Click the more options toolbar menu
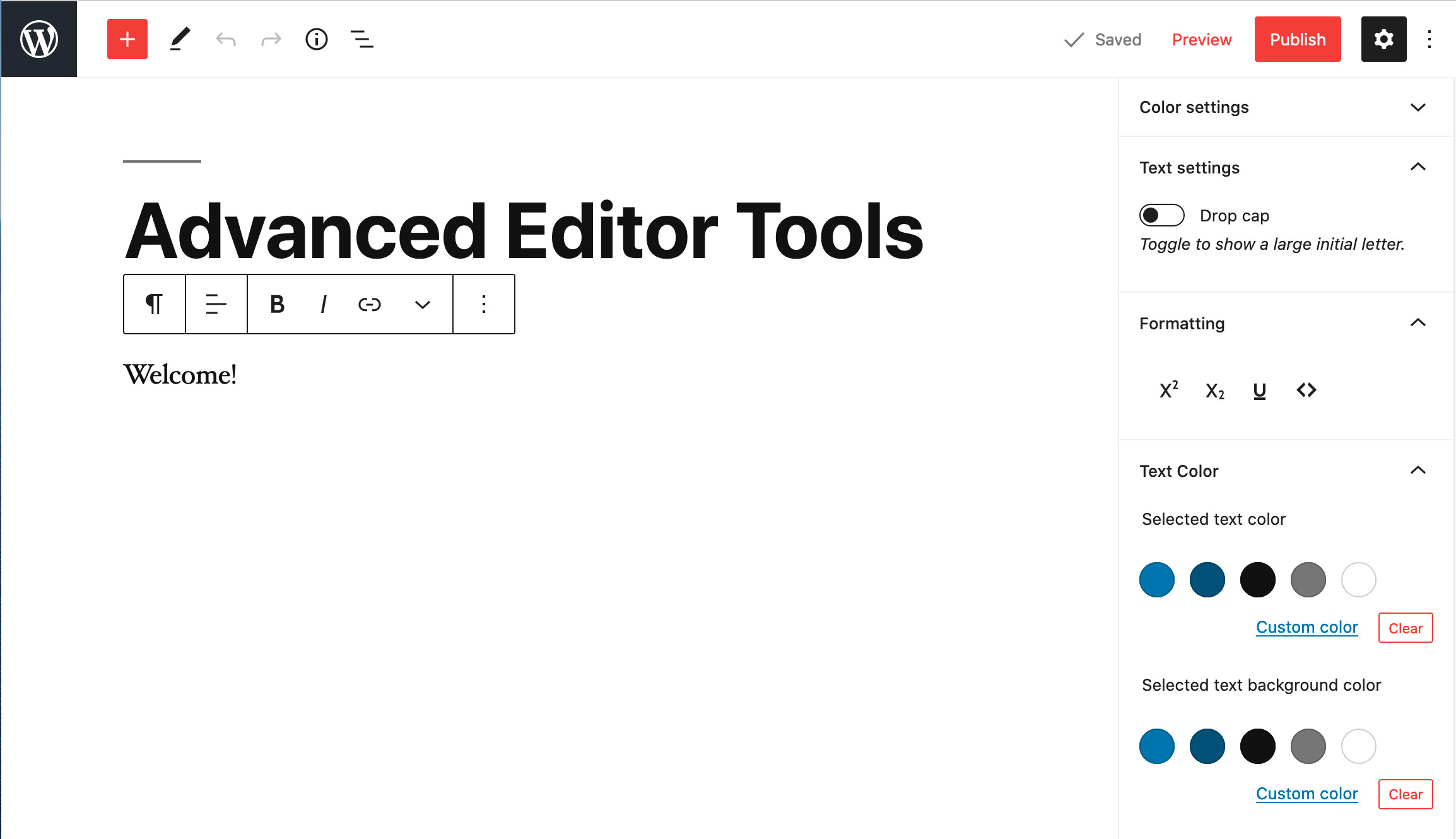The height and width of the screenshot is (839, 1456). pyautogui.click(x=484, y=304)
